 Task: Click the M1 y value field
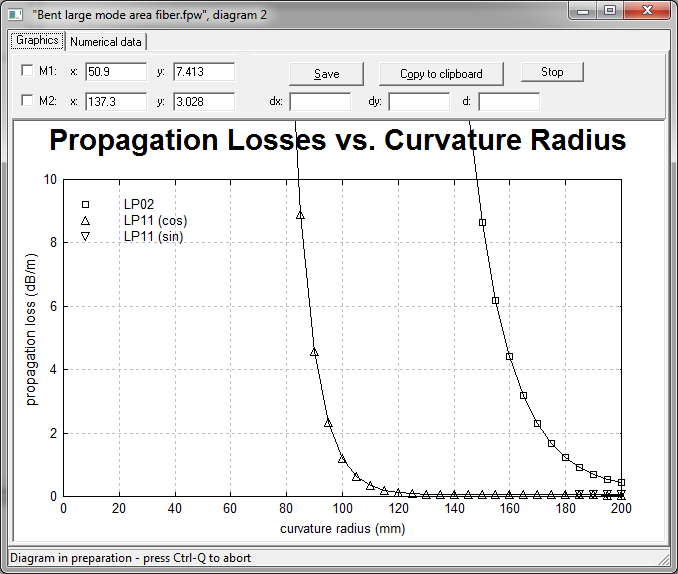pos(204,72)
